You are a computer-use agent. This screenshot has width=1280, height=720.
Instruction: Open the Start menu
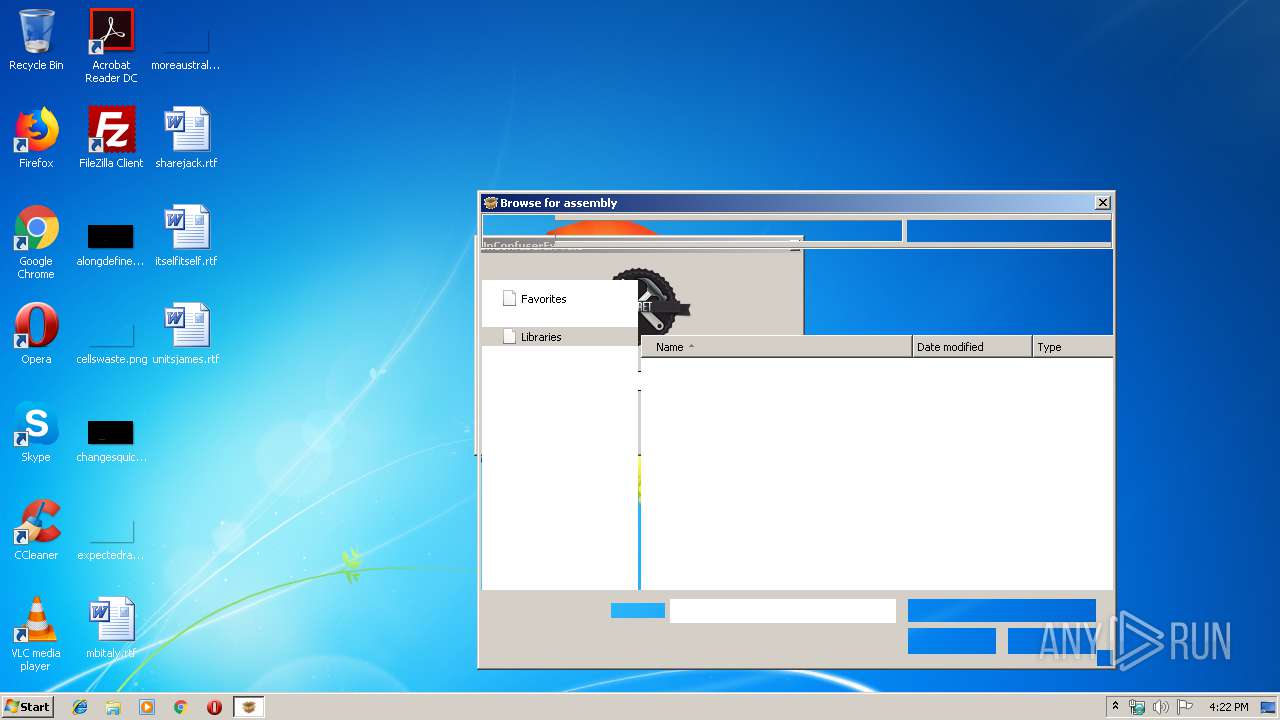tap(28, 707)
